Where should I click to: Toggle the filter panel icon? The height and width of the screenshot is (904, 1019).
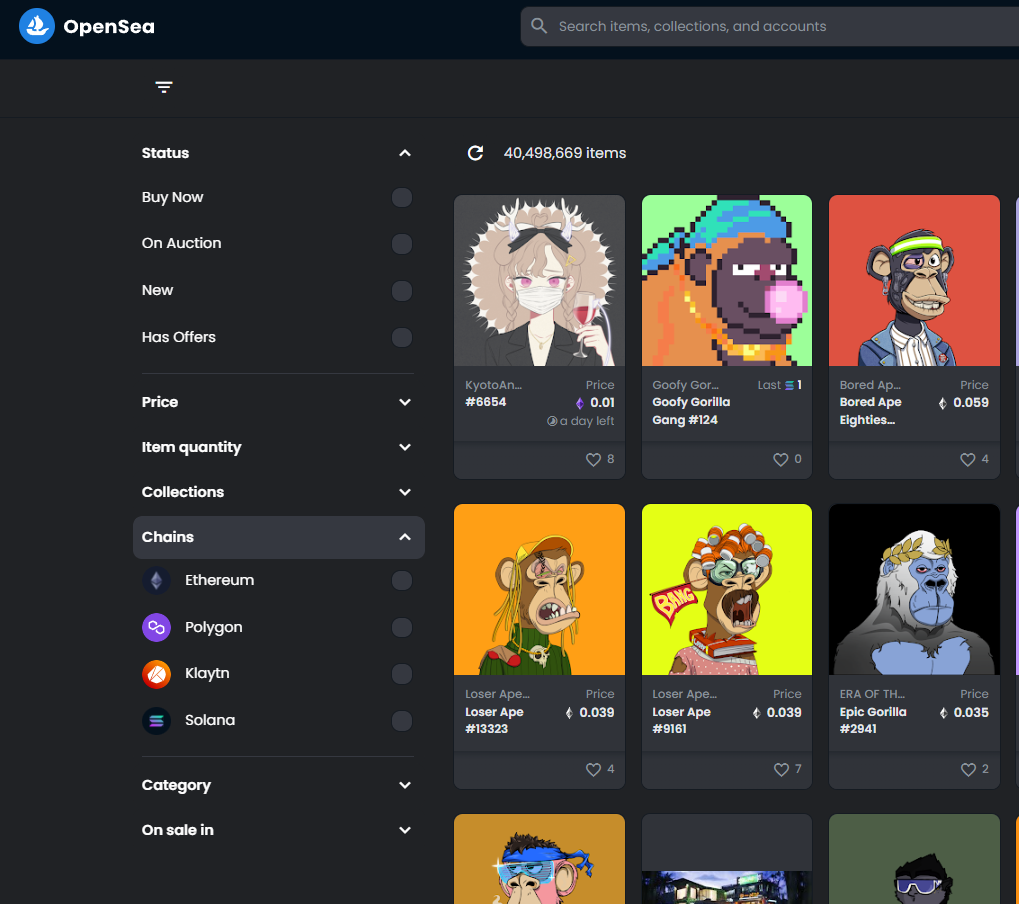point(164,87)
